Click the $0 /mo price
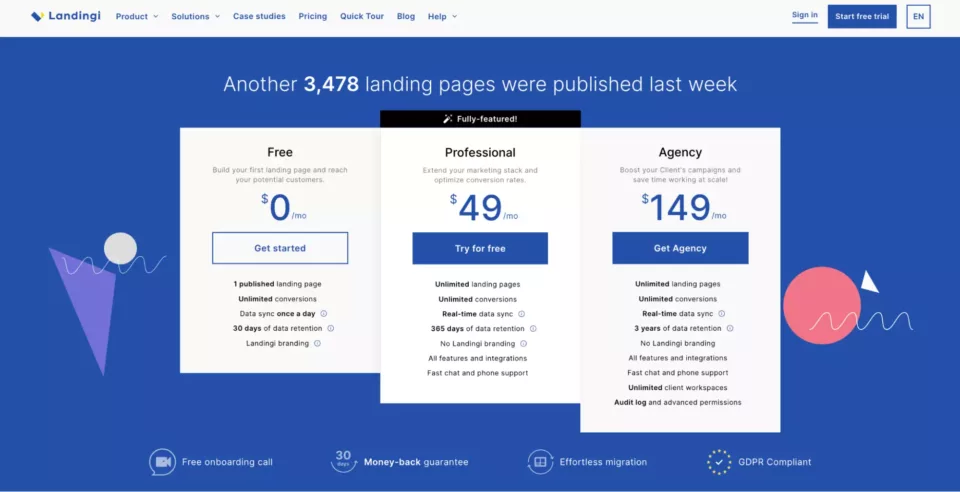 [283, 208]
